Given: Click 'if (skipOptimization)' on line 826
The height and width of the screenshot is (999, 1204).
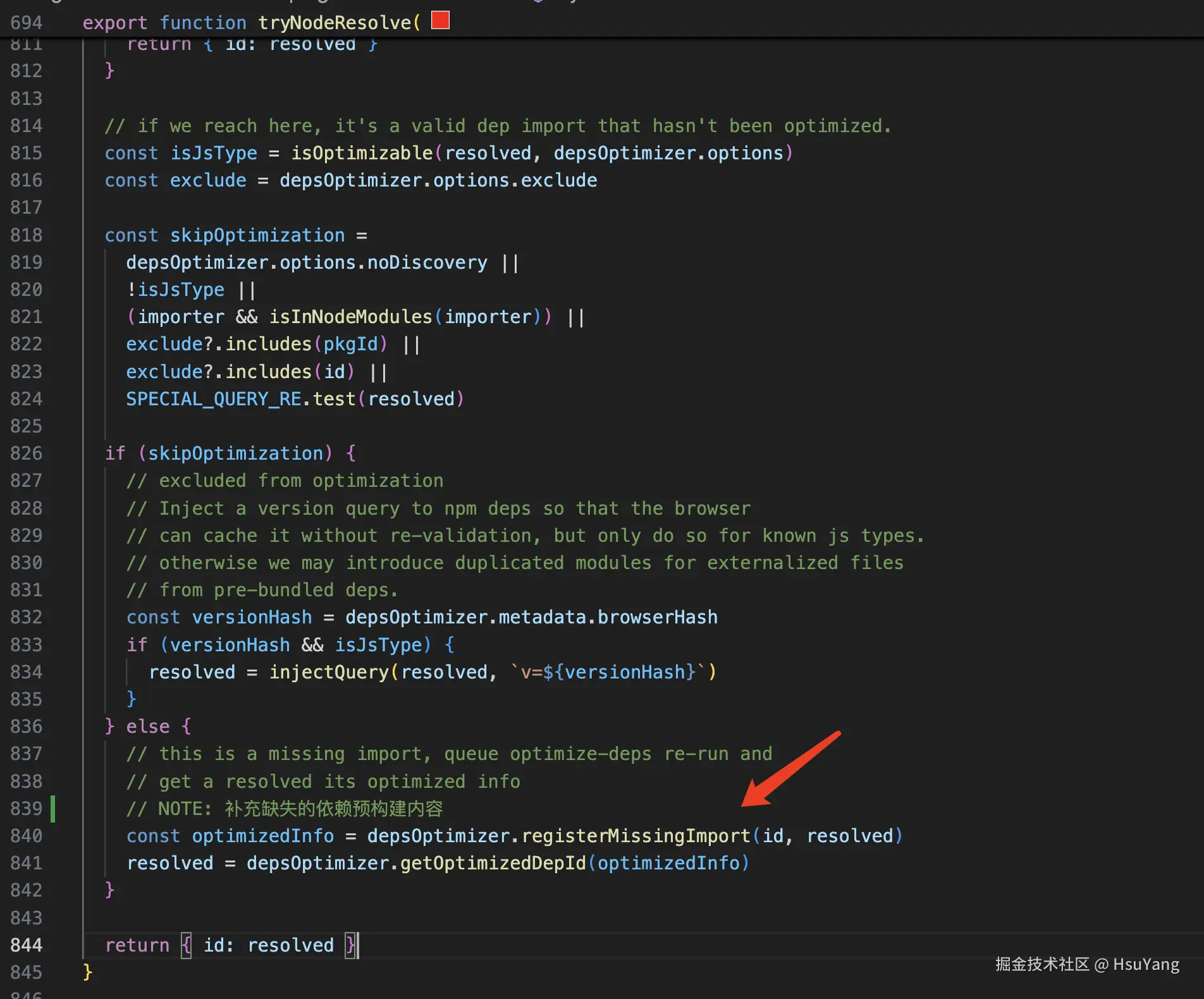Looking at the screenshot, I should click(219, 453).
